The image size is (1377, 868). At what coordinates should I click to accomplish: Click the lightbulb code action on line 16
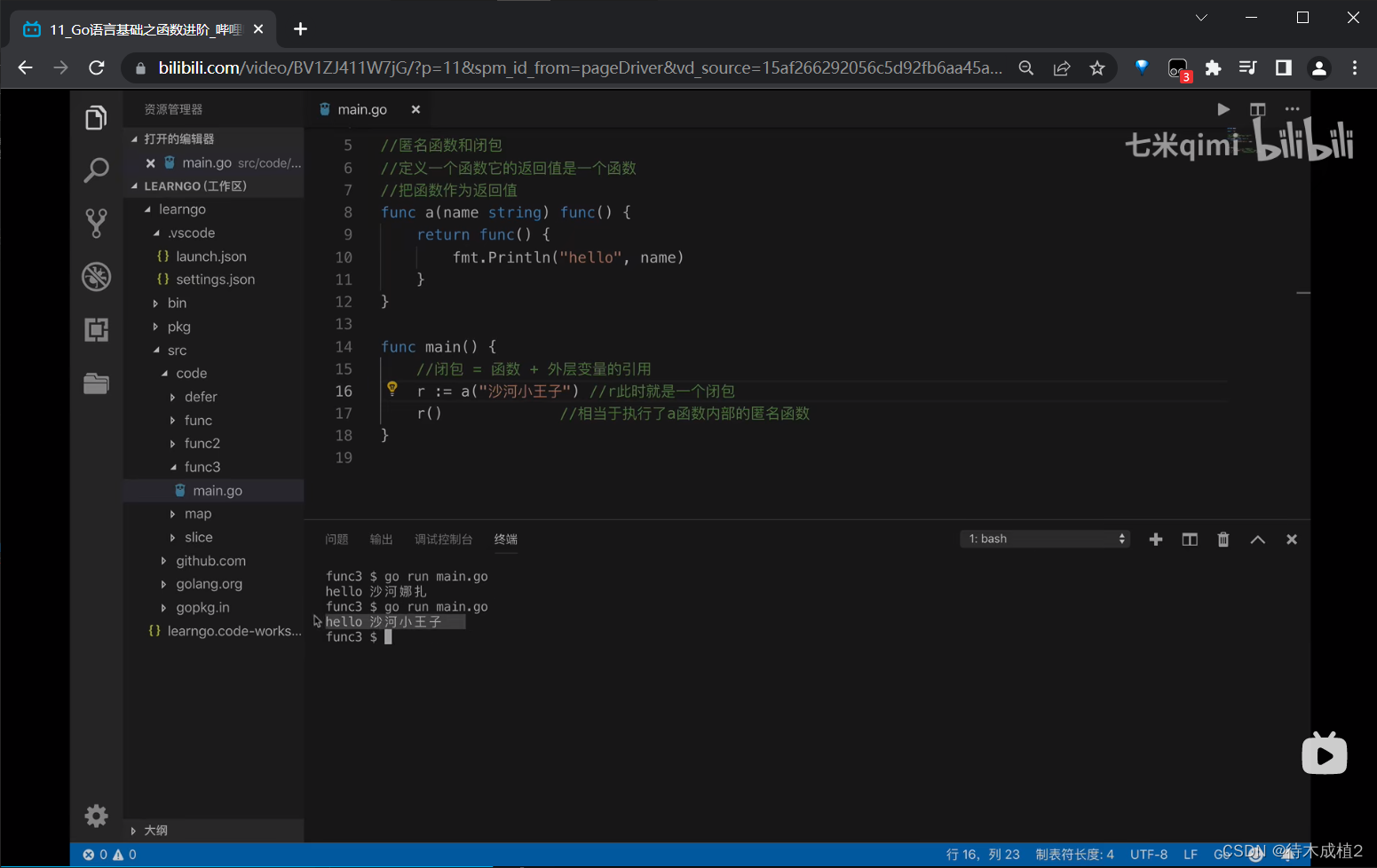click(392, 389)
